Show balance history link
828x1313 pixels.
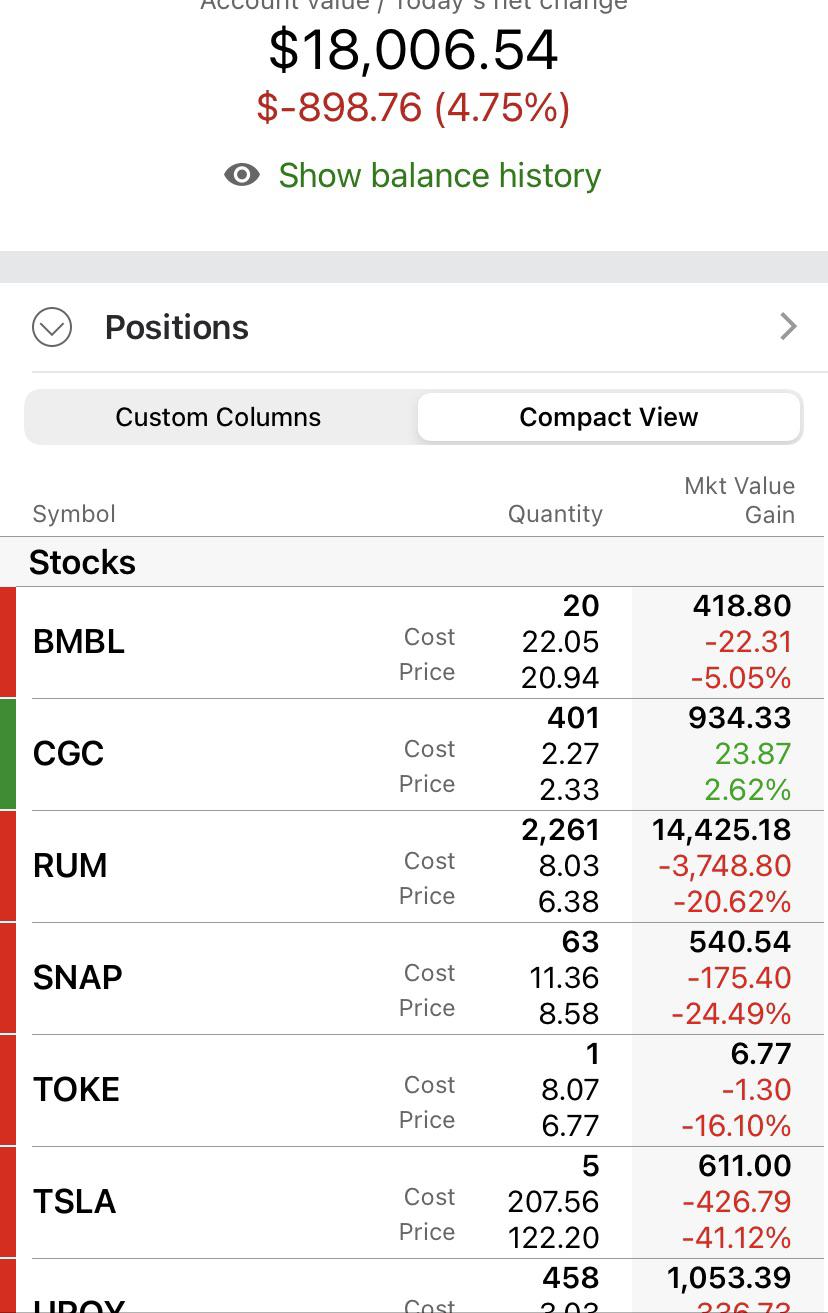pyautogui.click(x=439, y=175)
